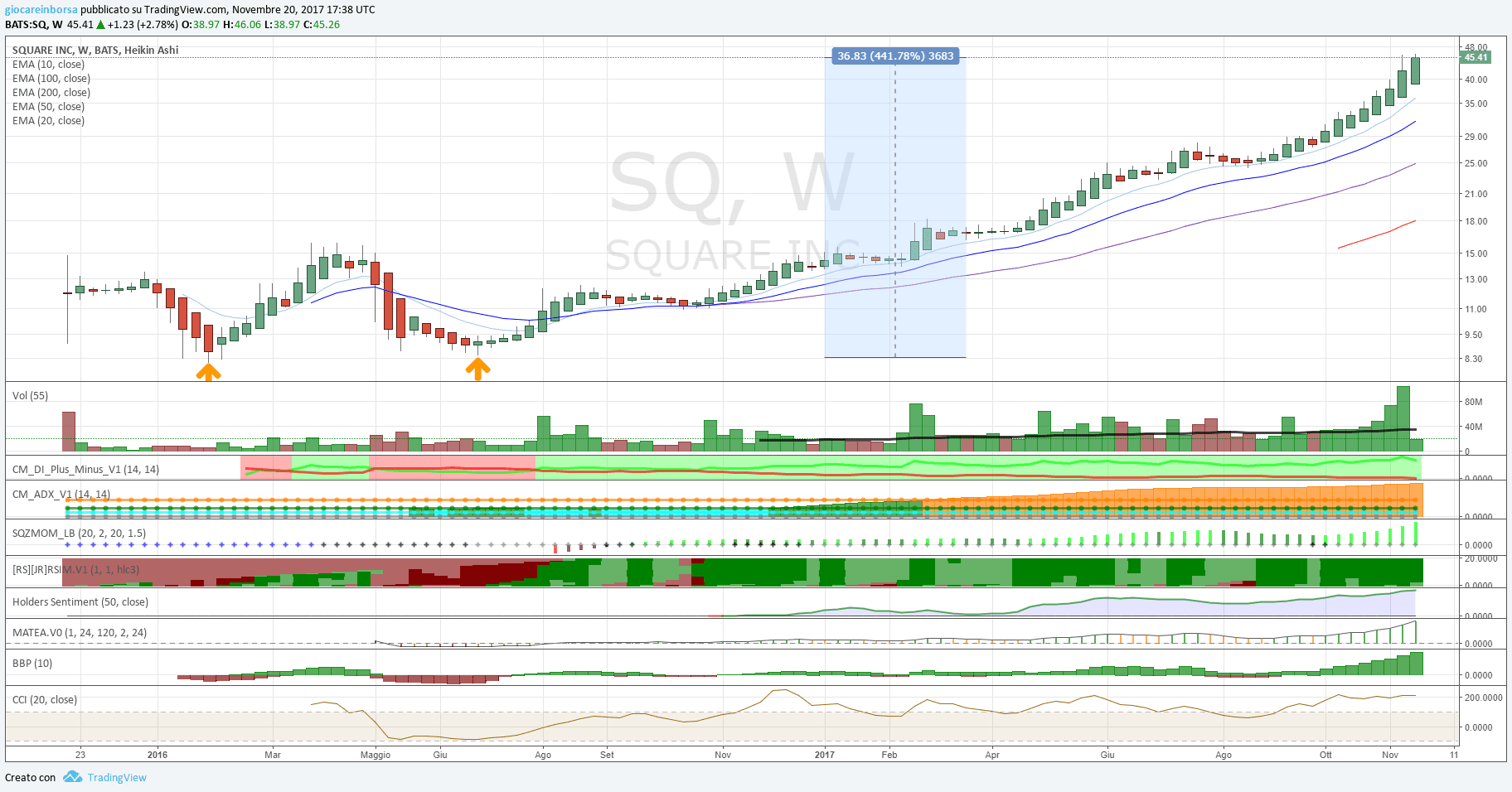Click the 8.30 price axis value
Screen dimensions: 1512x792
click(x=1473, y=359)
